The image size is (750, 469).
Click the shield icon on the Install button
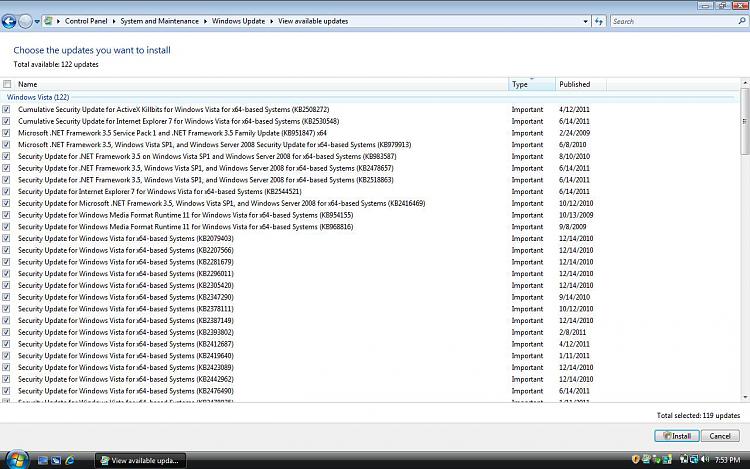click(x=667, y=436)
